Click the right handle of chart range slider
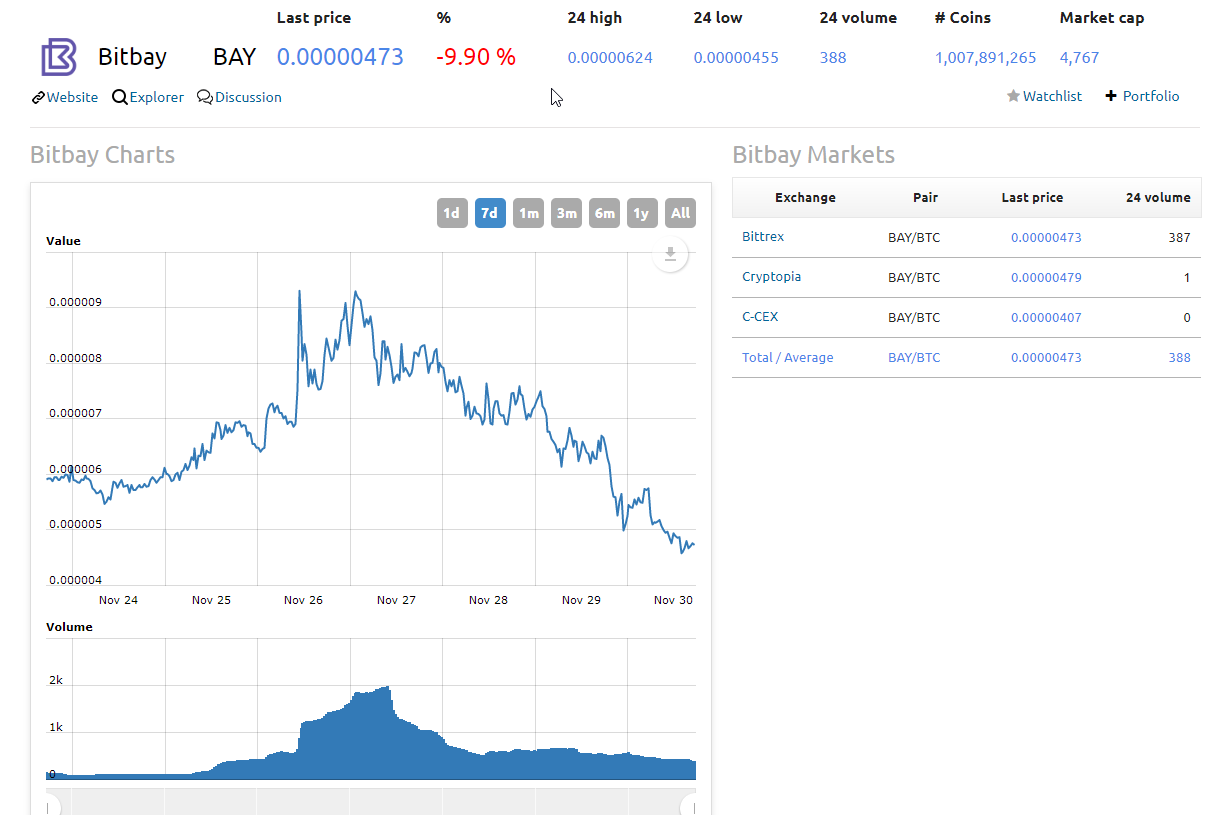1211x815 pixels. [x=694, y=806]
